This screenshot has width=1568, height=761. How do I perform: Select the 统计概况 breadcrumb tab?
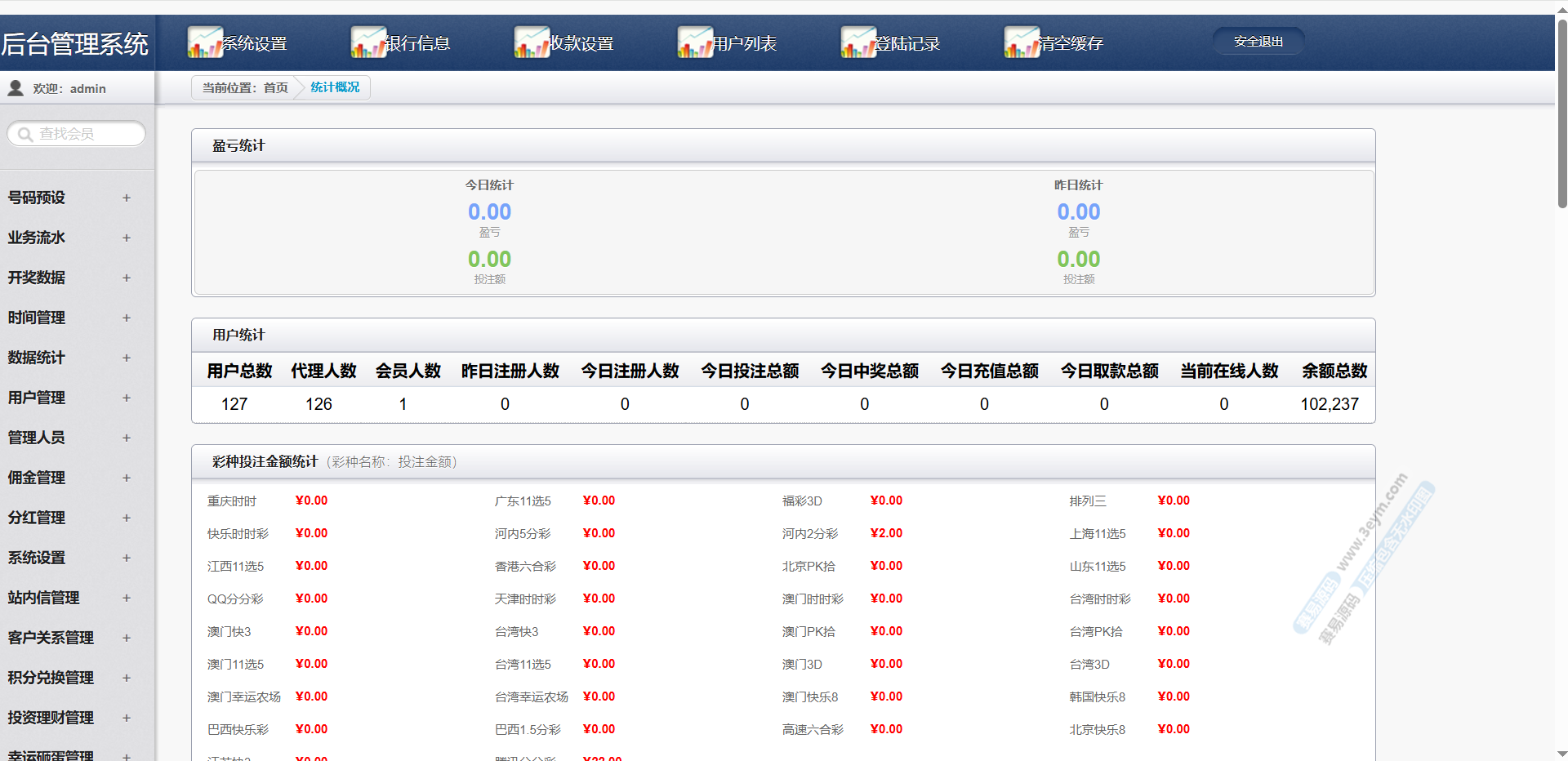click(335, 87)
